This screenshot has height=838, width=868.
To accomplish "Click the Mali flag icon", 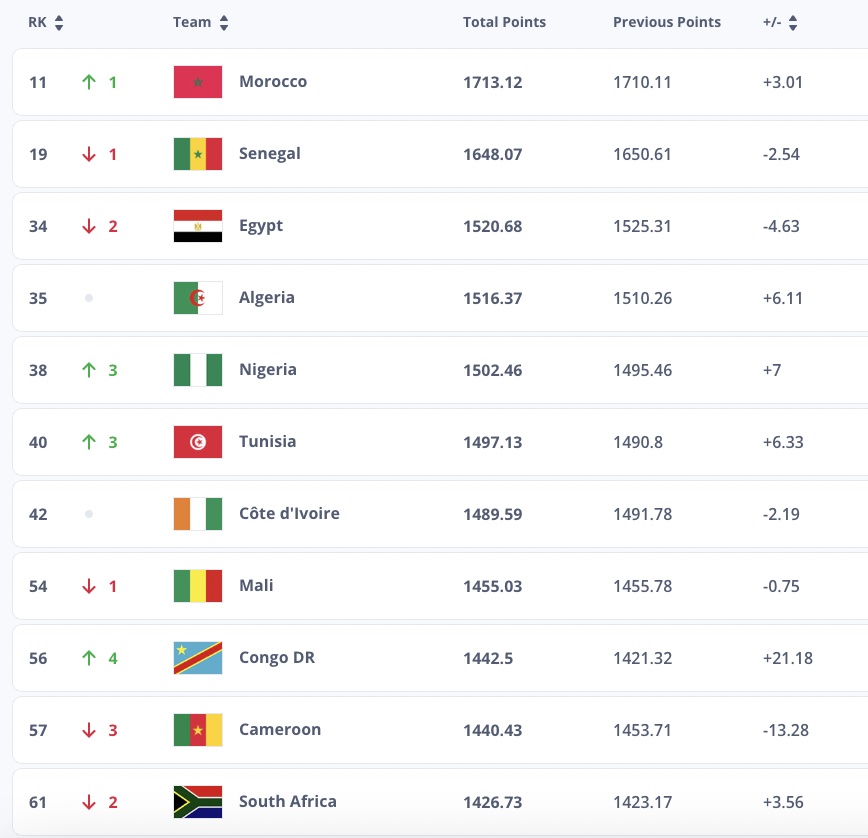I will [198, 586].
